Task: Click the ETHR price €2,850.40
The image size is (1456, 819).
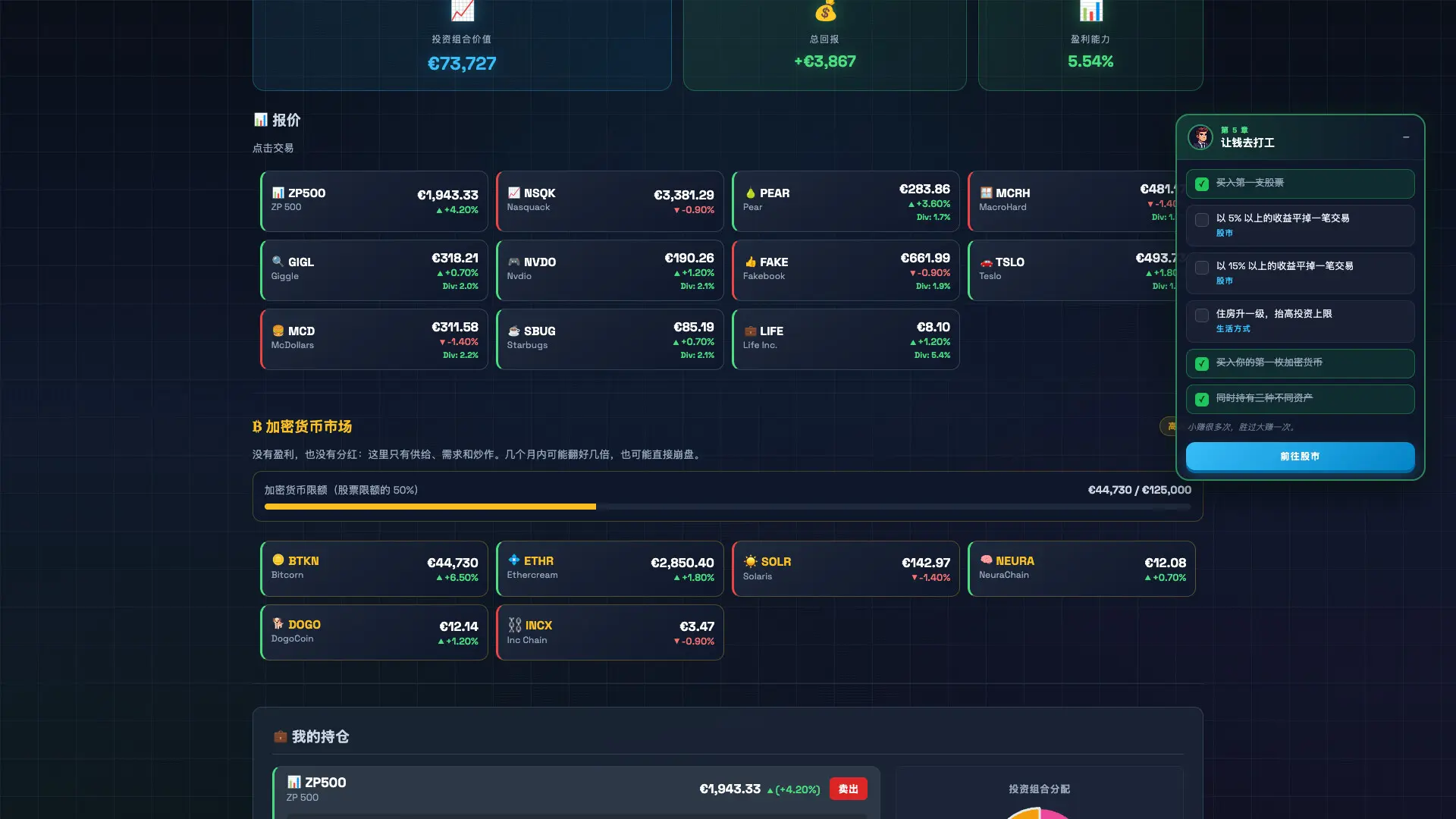Action: click(x=682, y=563)
